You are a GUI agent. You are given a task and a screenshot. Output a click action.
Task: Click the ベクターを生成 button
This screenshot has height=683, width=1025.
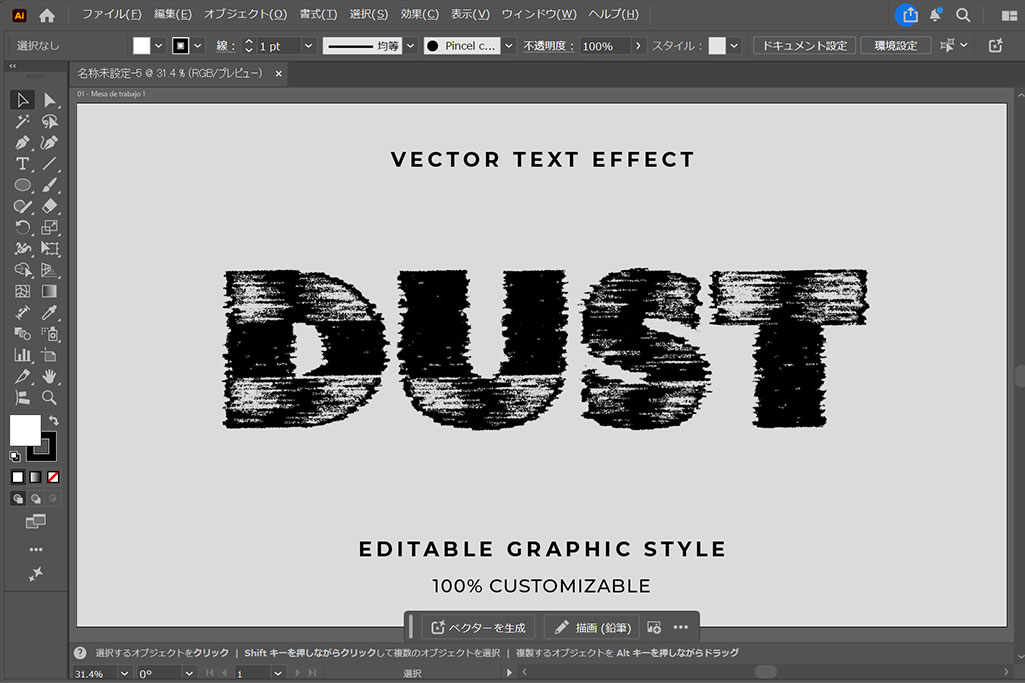pos(478,628)
